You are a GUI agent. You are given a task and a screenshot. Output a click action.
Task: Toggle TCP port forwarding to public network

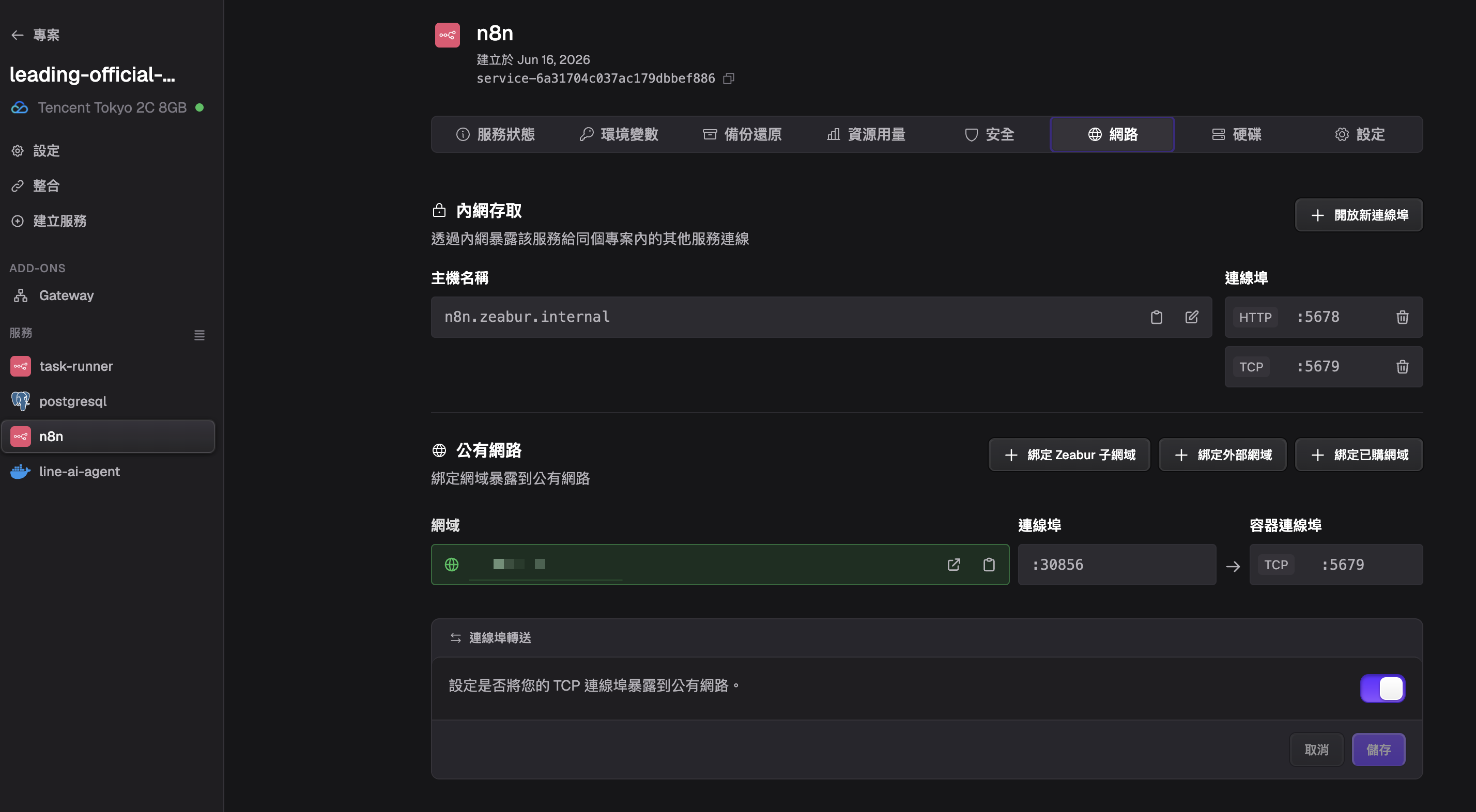coord(1382,689)
